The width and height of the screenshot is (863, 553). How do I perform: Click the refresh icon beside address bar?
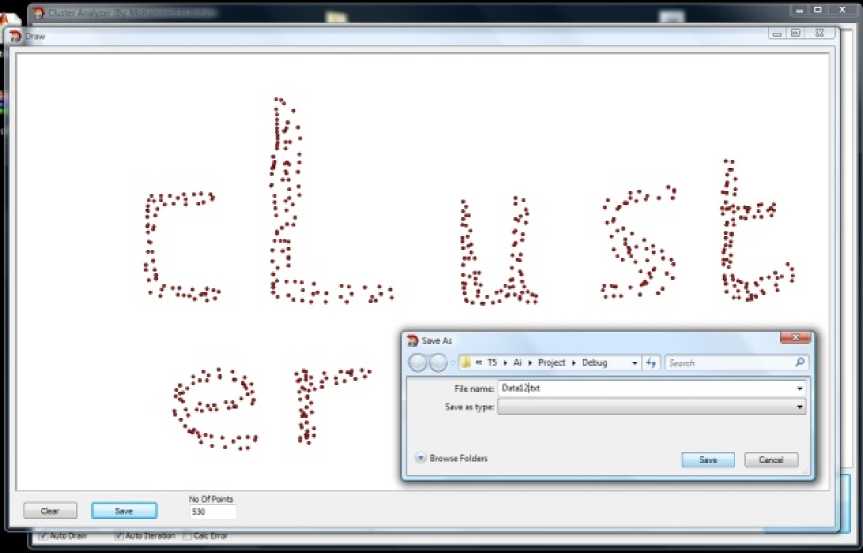click(651, 363)
